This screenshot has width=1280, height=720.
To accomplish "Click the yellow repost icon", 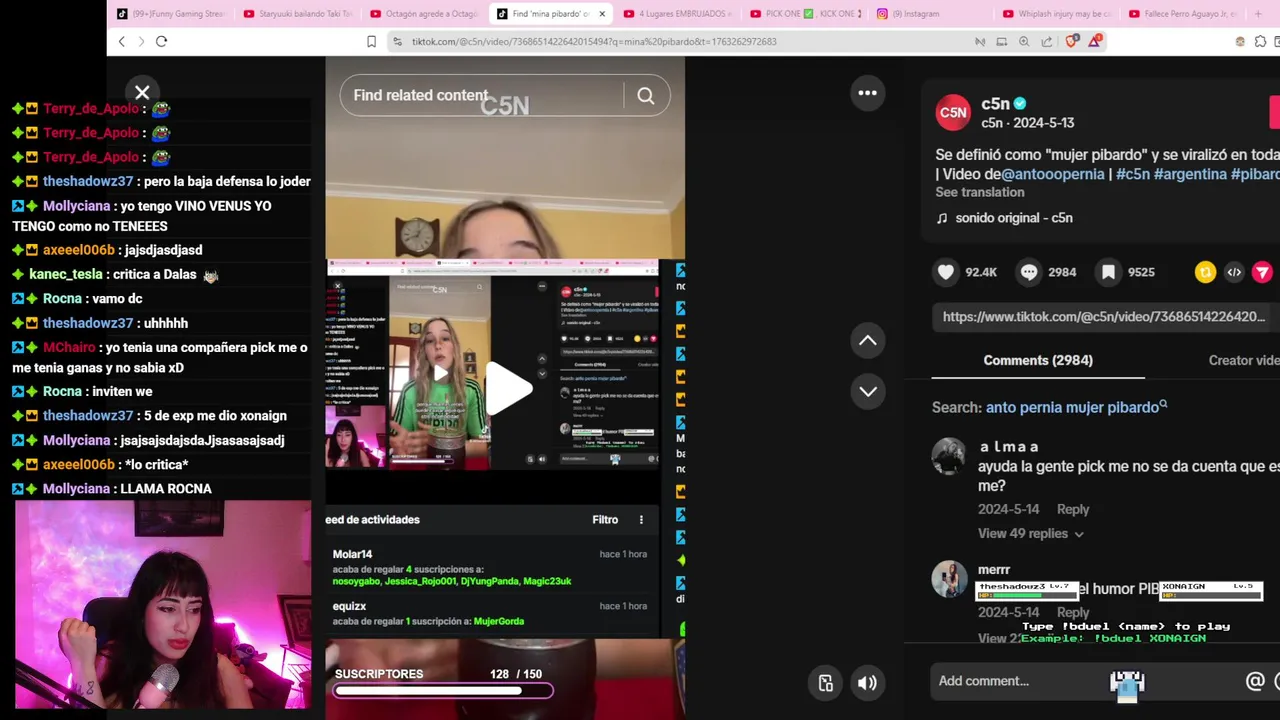I will [1205, 272].
